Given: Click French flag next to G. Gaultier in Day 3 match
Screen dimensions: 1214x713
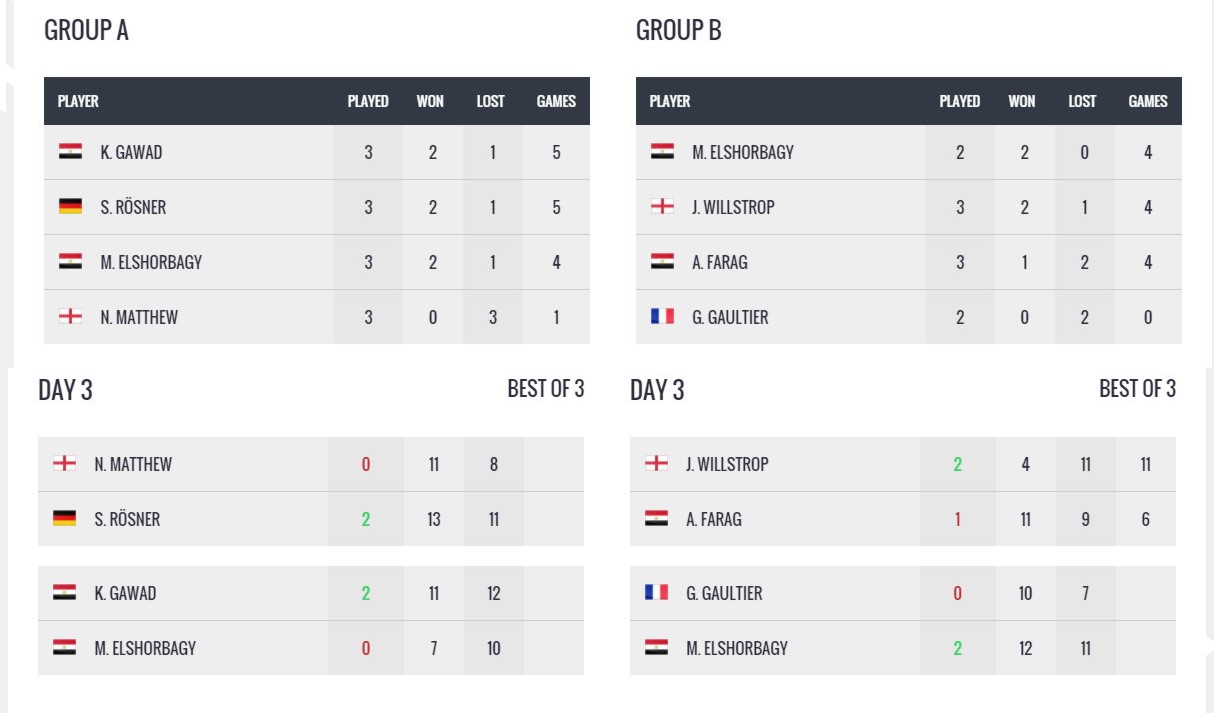Looking at the screenshot, I should pyautogui.click(x=656, y=593).
